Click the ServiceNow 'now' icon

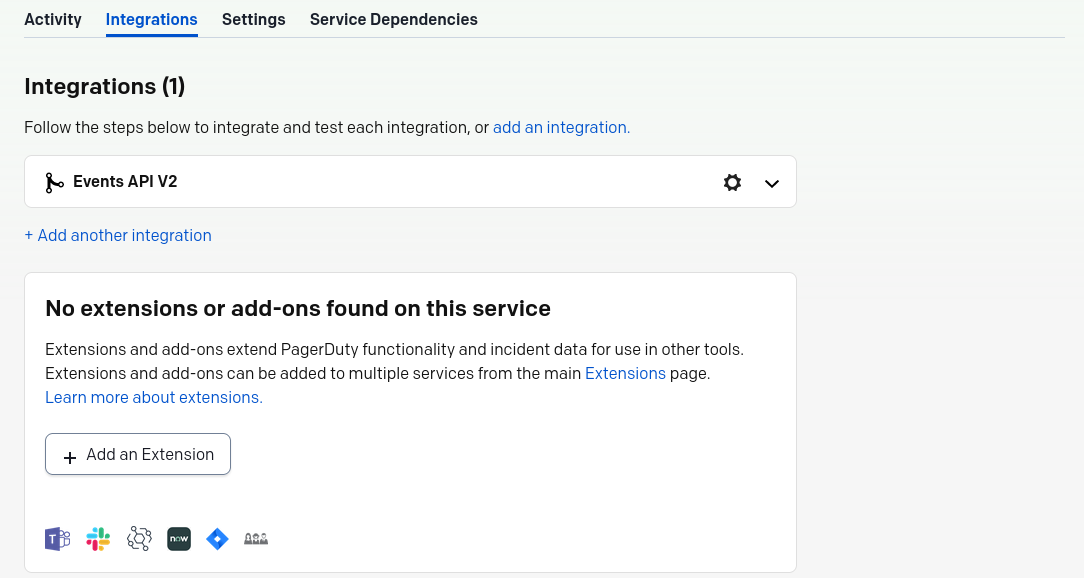[x=179, y=539]
